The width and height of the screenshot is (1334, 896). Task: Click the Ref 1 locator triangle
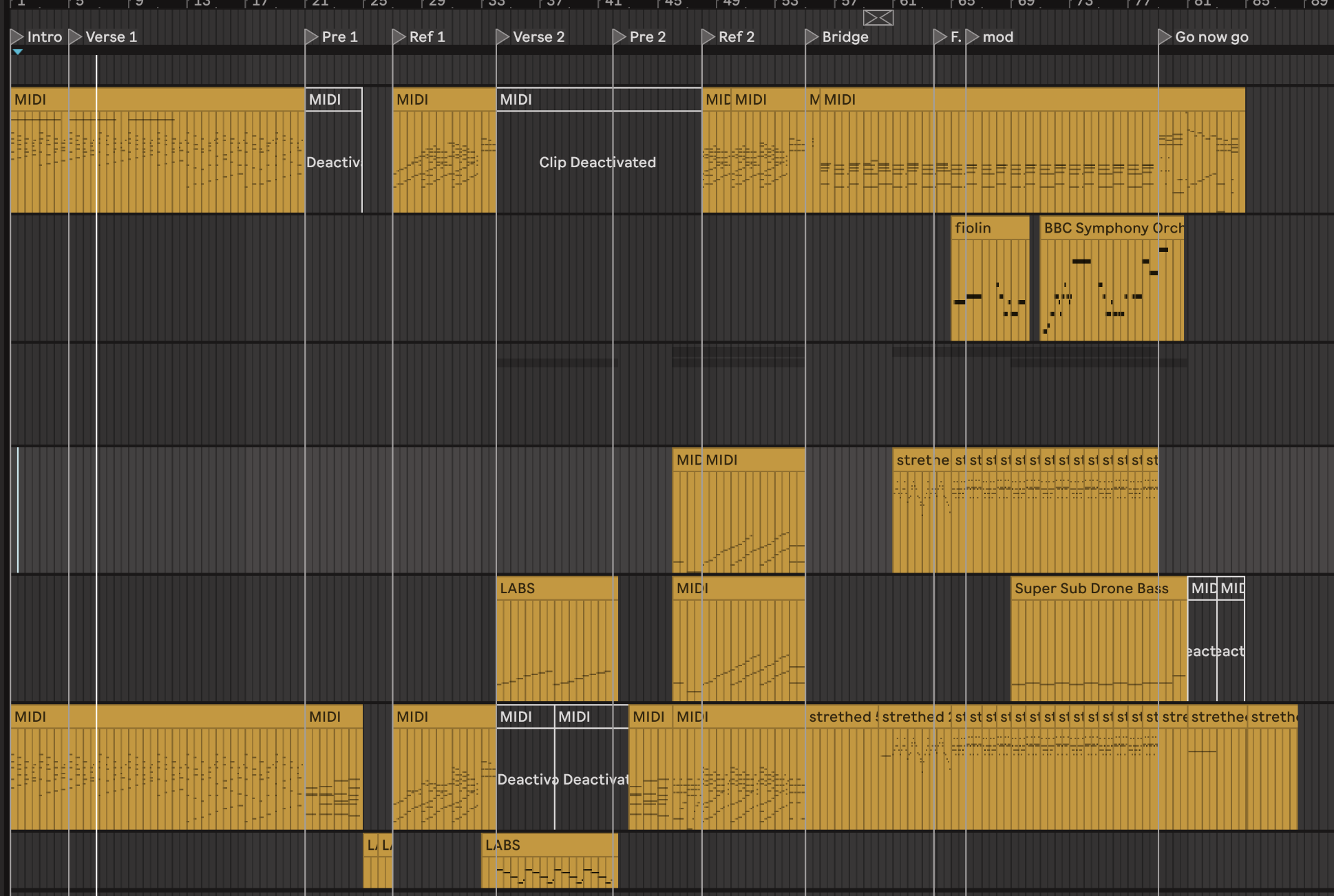coord(399,36)
